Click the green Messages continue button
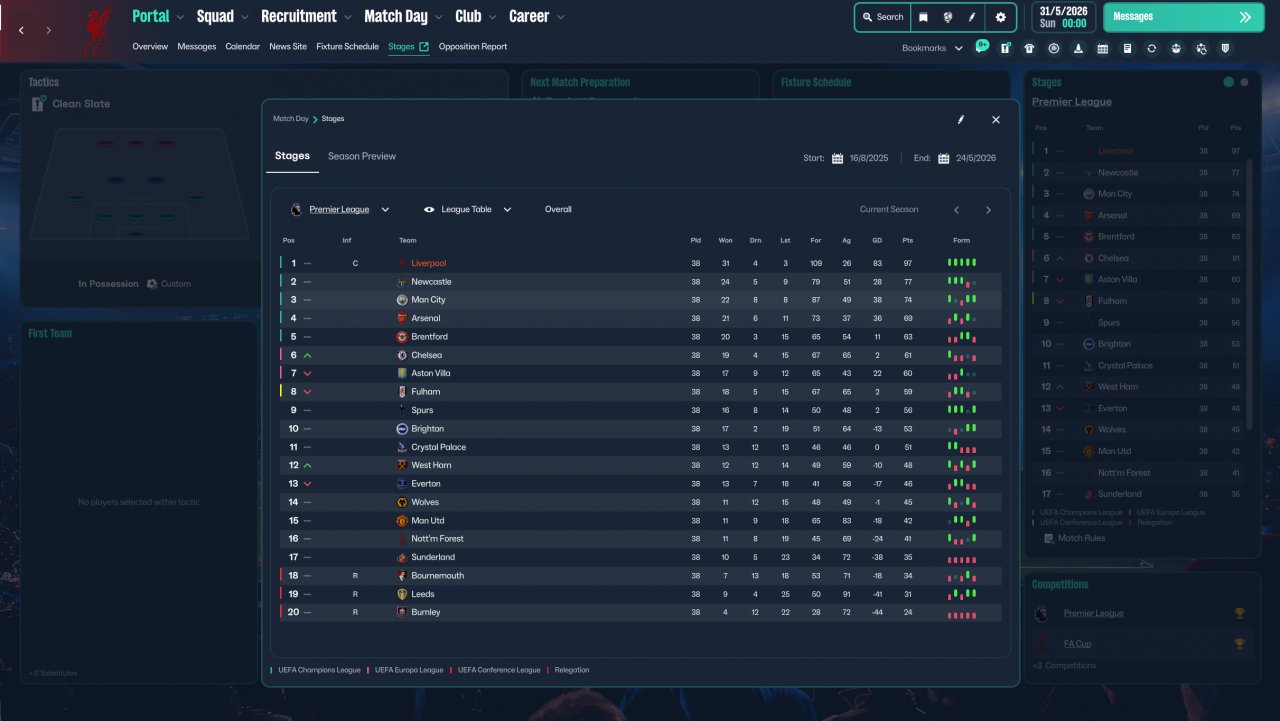The width and height of the screenshot is (1280, 721). pos(1183,17)
